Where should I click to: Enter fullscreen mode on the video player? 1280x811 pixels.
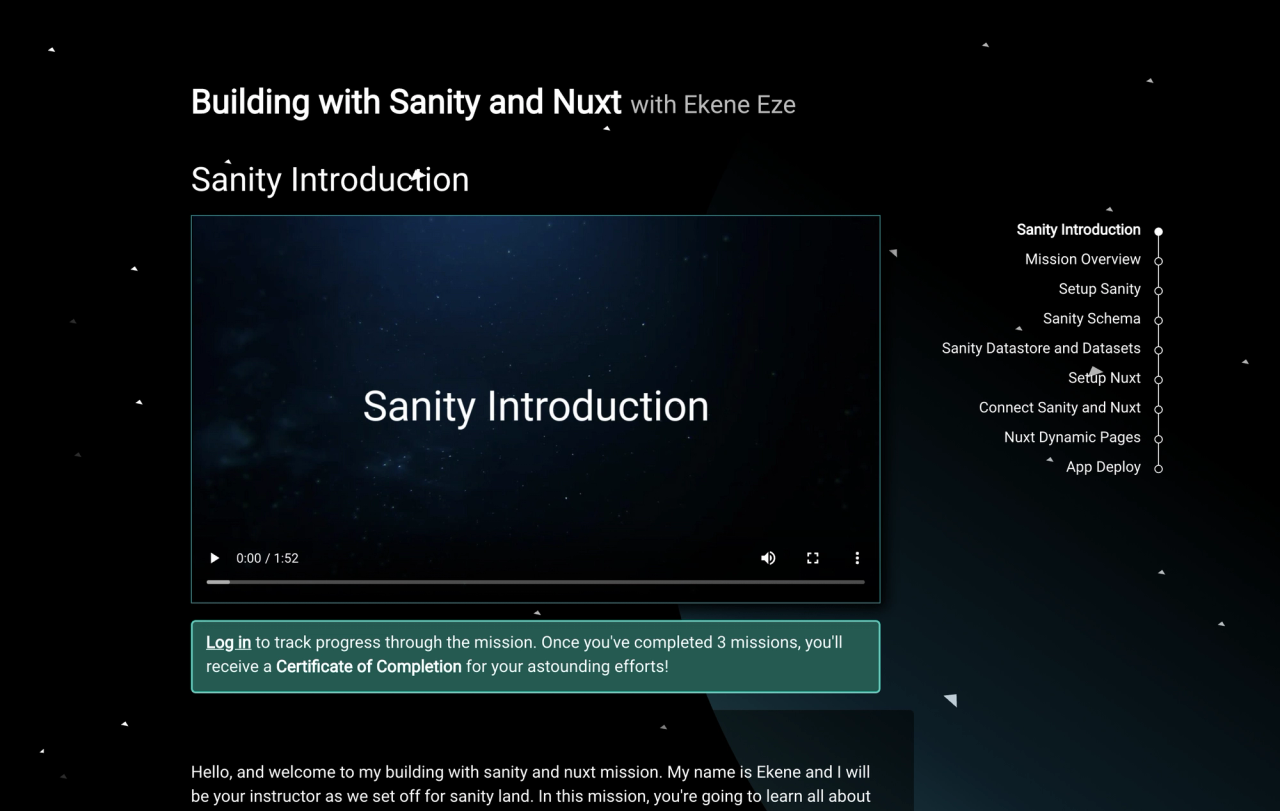pyautogui.click(x=812, y=558)
